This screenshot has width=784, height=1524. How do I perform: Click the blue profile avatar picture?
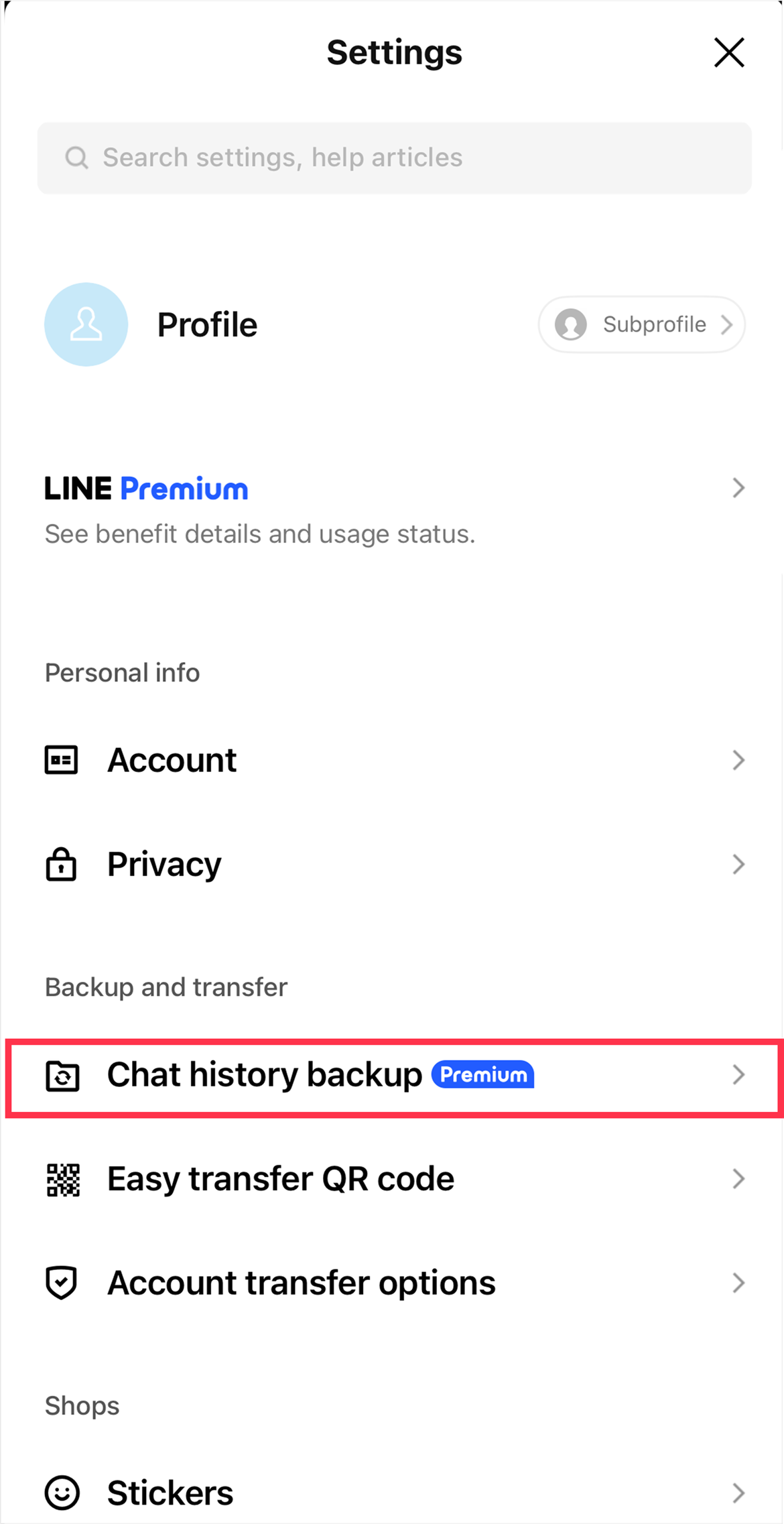(86, 324)
